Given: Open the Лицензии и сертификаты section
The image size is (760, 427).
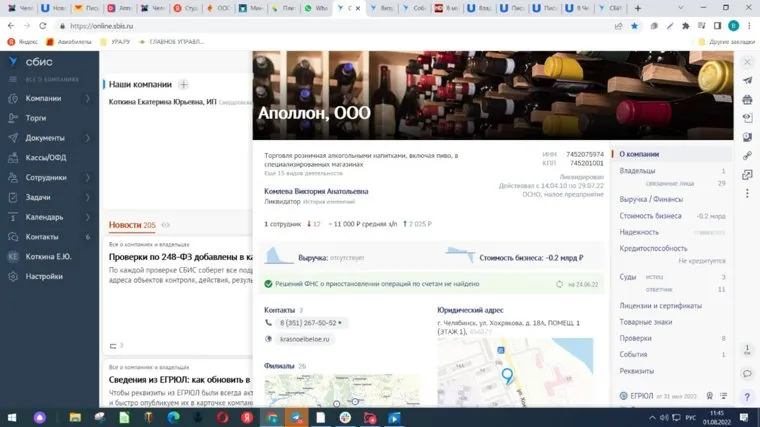Looking at the screenshot, I should (661, 306).
